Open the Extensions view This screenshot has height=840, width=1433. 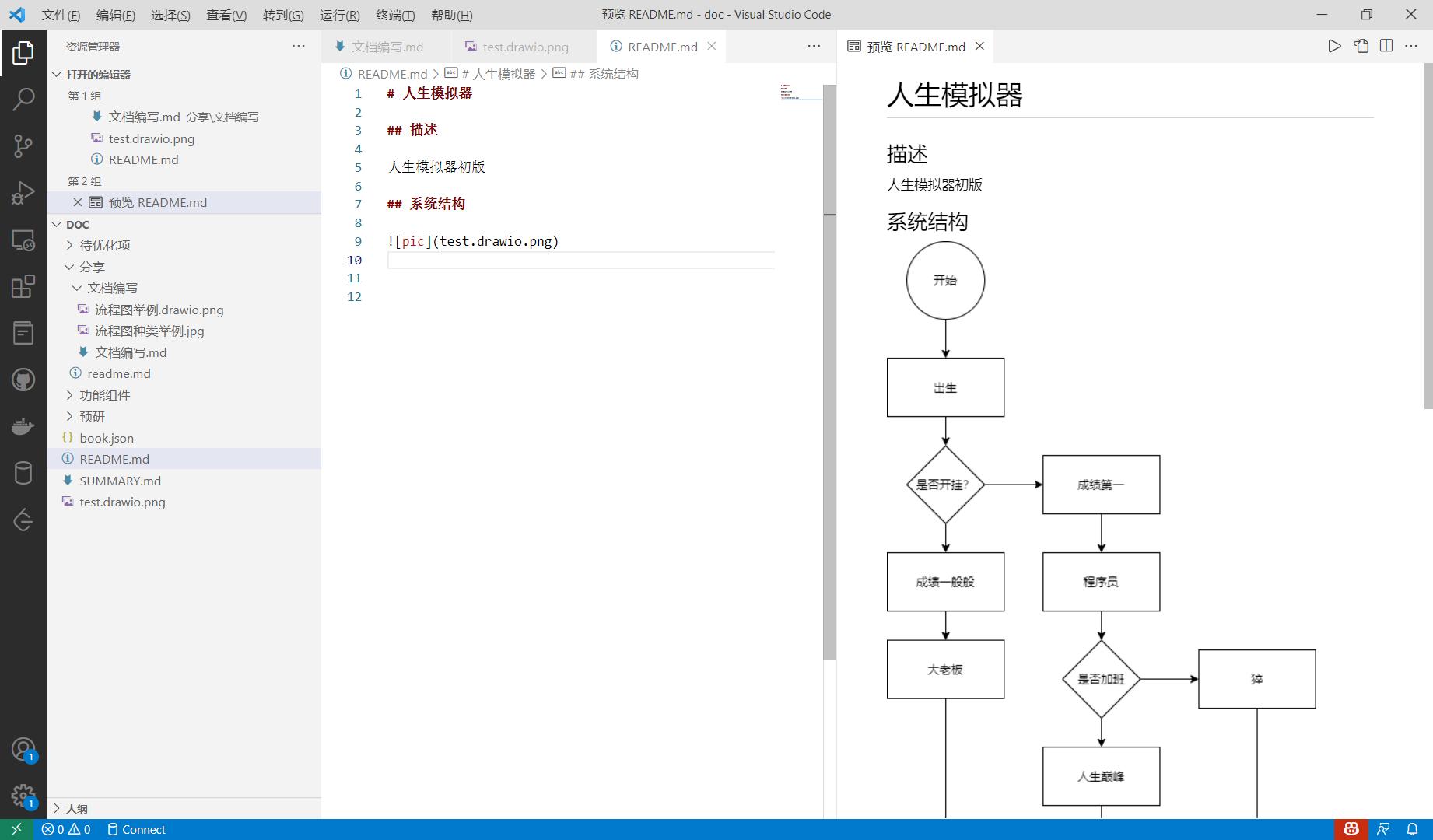[x=23, y=286]
